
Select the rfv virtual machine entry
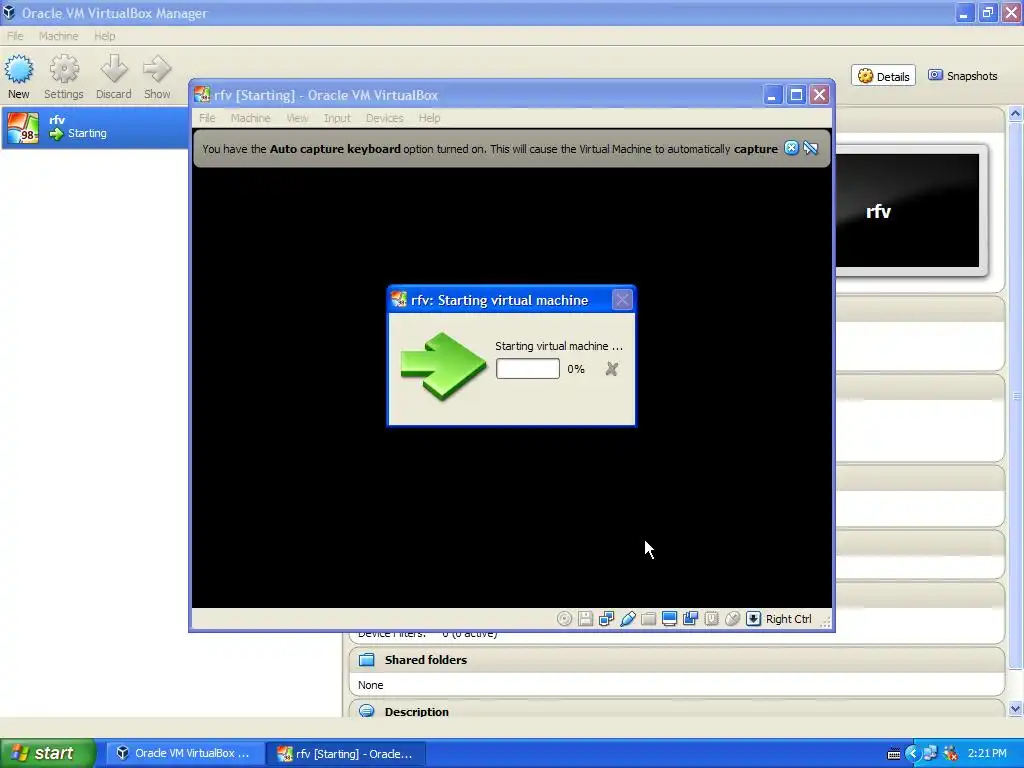[95, 127]
